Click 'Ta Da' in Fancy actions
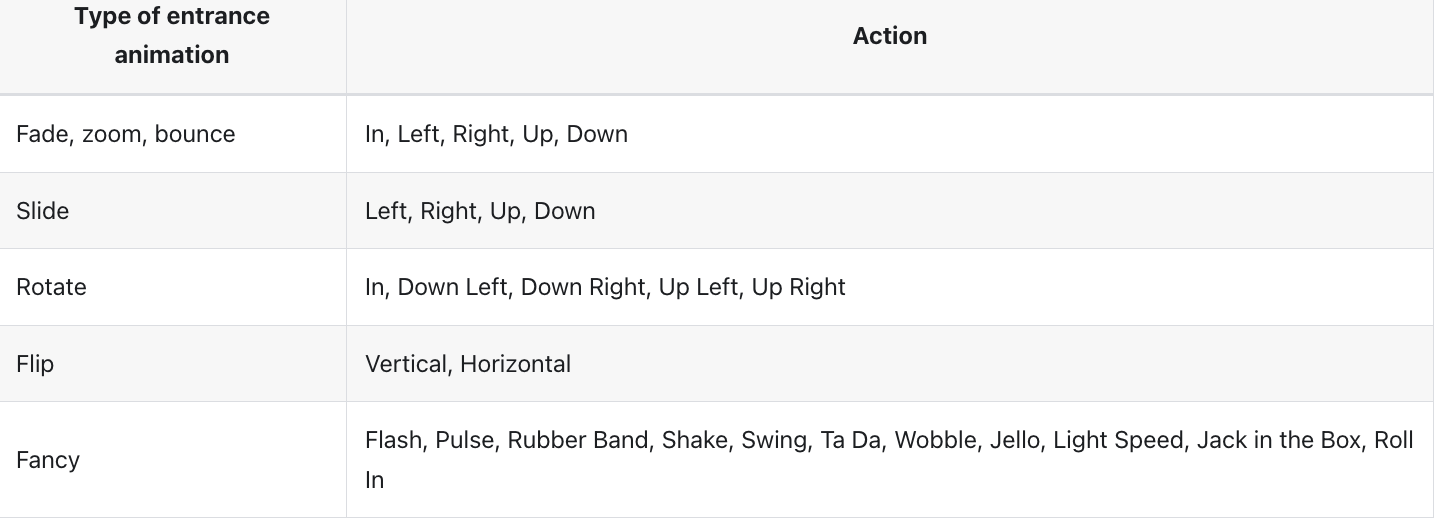Screen dimensions: 1434x520 (850, 441)
